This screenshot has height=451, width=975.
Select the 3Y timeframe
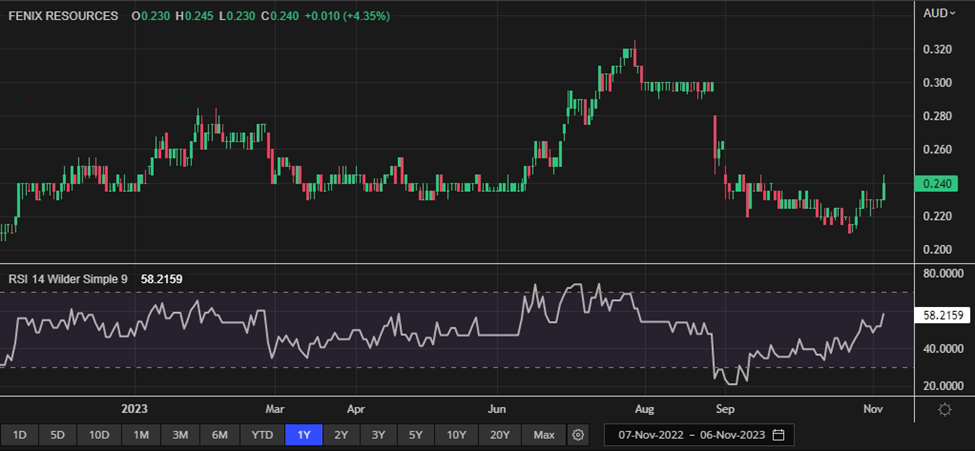coord(379,434)
